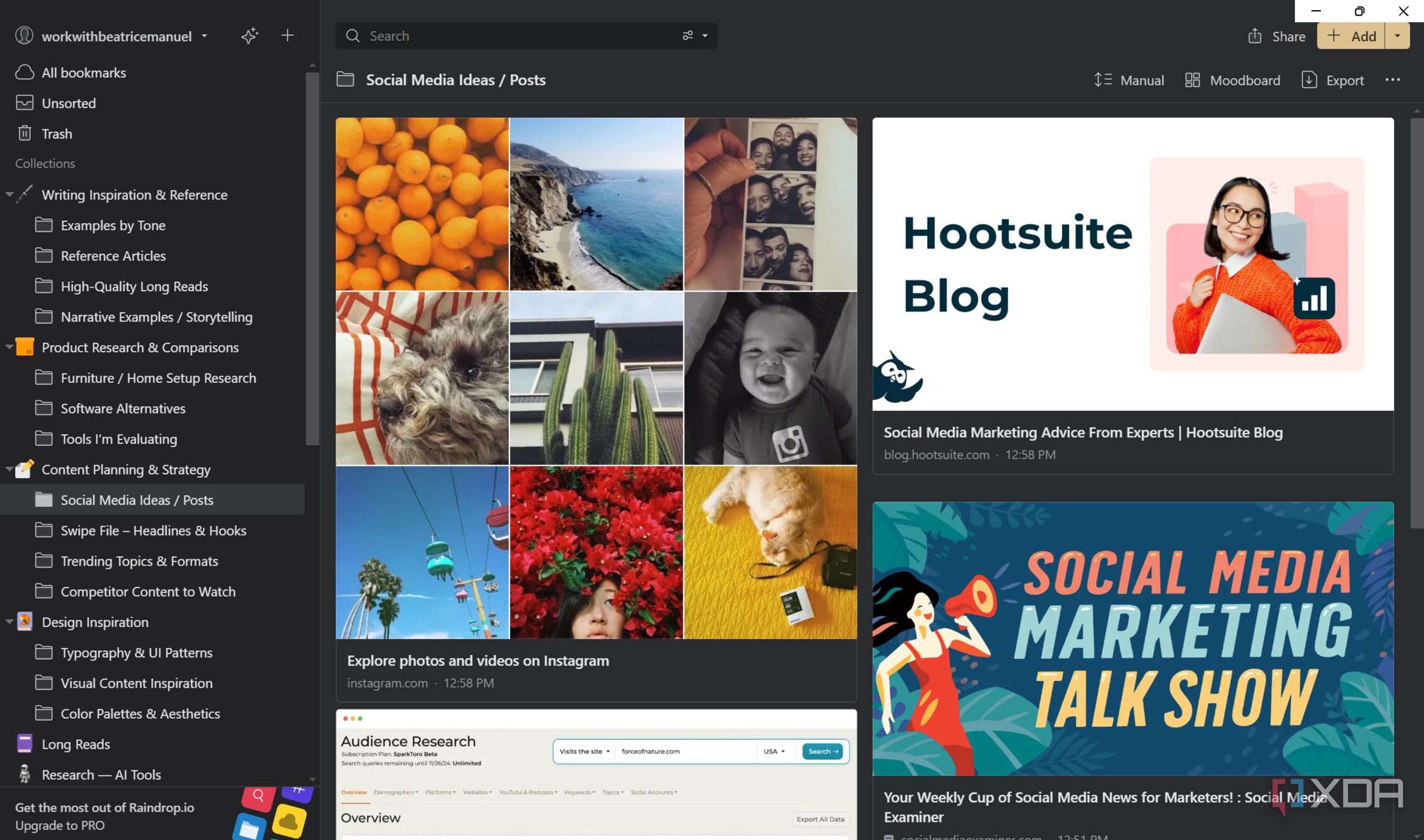Open the Software Alternatives folder
The image size is (1424, 840).
(152, 408)
